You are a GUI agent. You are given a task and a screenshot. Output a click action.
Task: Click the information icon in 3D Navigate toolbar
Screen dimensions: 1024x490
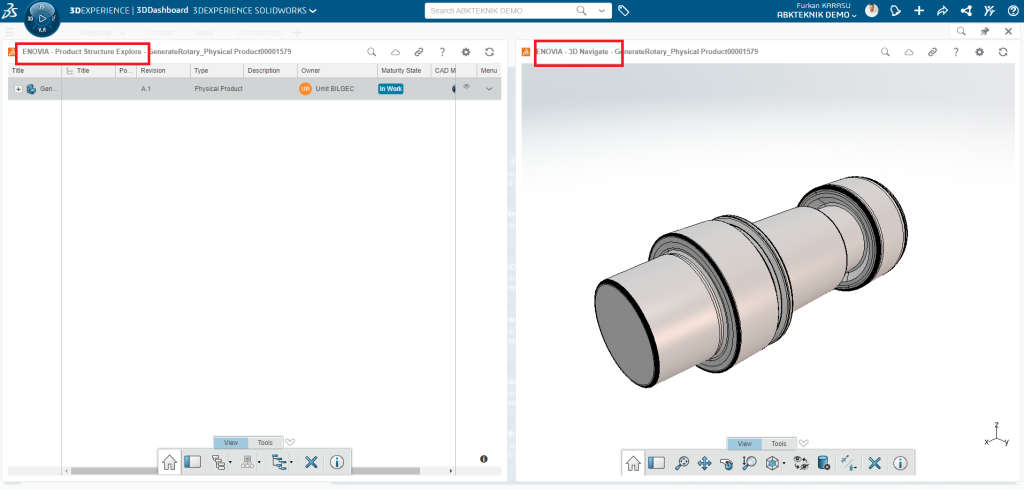[900, 463]
